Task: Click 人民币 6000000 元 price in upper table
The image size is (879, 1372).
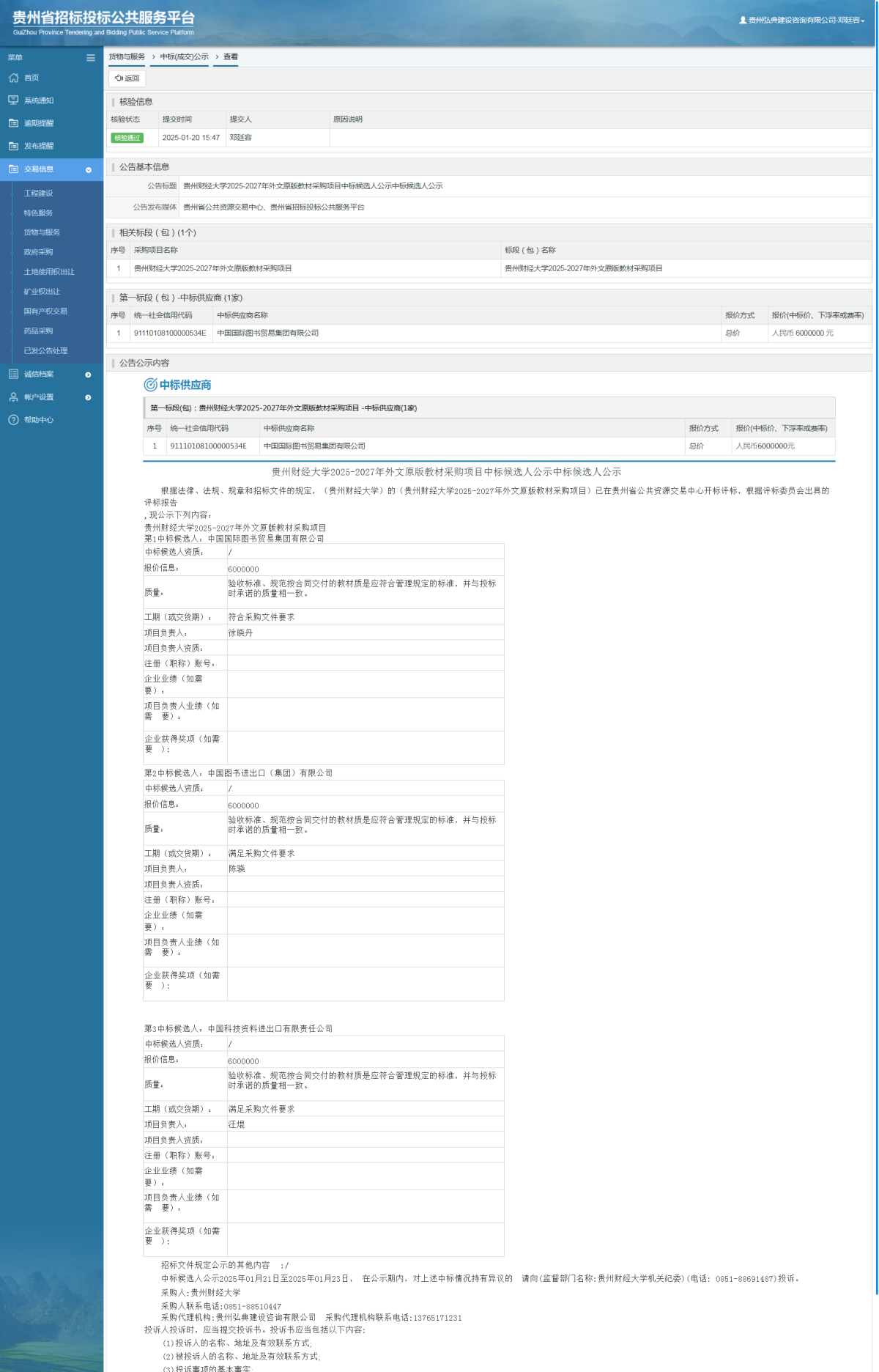Action: [x=803, y=333]
